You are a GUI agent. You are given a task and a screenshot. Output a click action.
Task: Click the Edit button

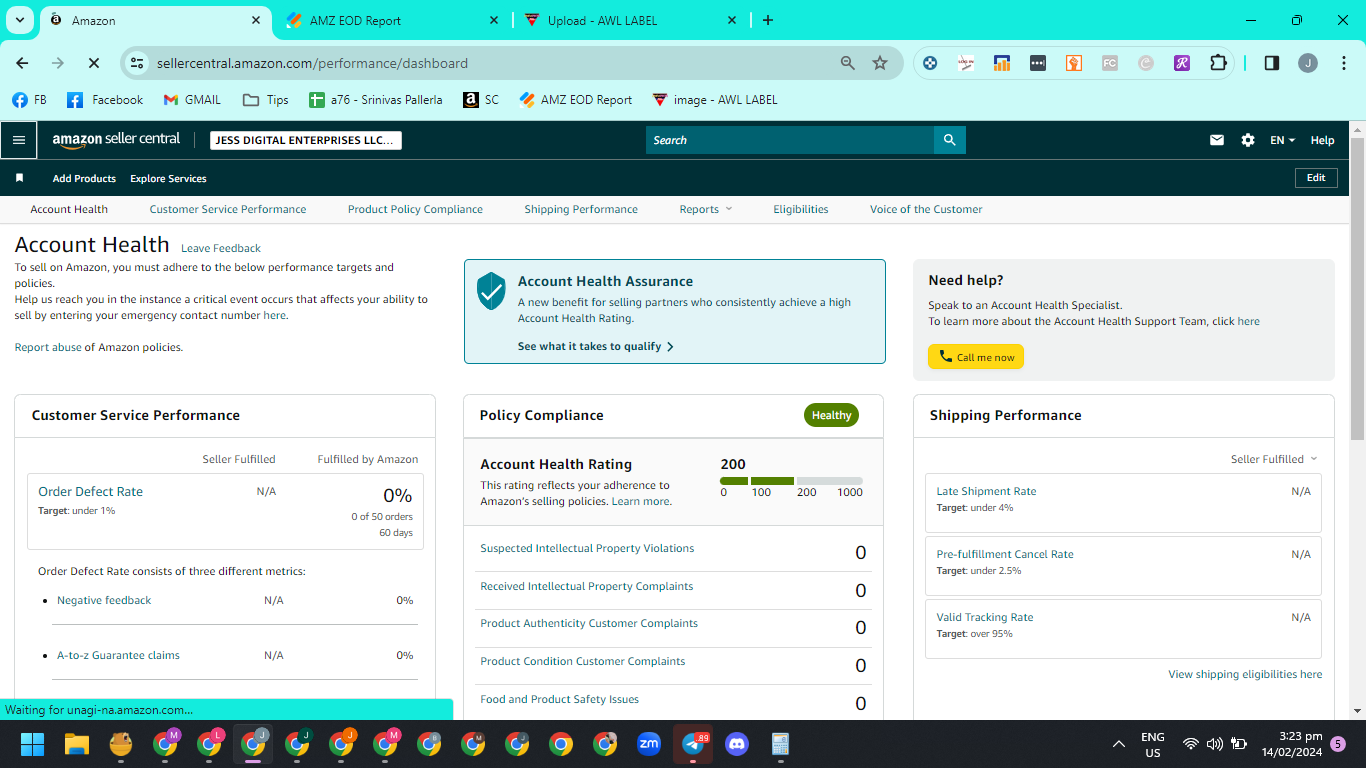tap(1316, 178)
